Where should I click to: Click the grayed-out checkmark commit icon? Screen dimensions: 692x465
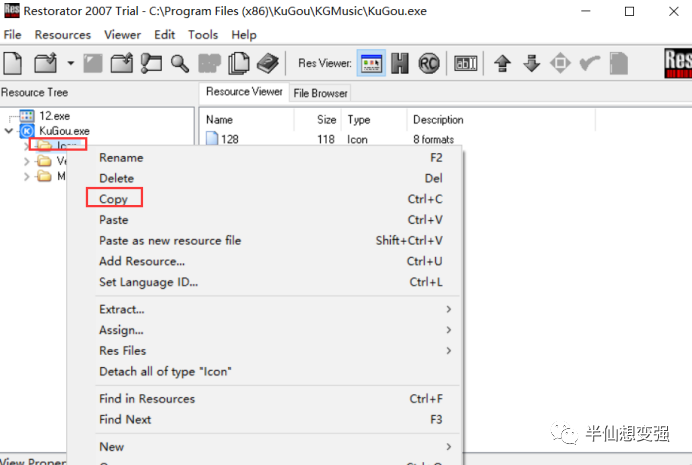pyautogui.click(x=590, y=64)
